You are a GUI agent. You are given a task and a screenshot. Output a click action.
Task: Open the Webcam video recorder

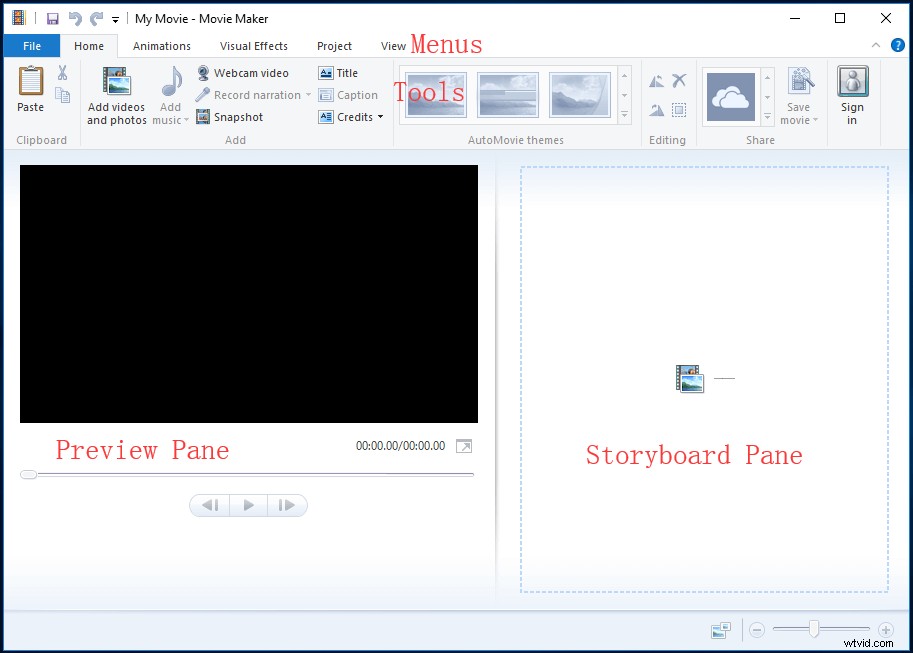244,72
